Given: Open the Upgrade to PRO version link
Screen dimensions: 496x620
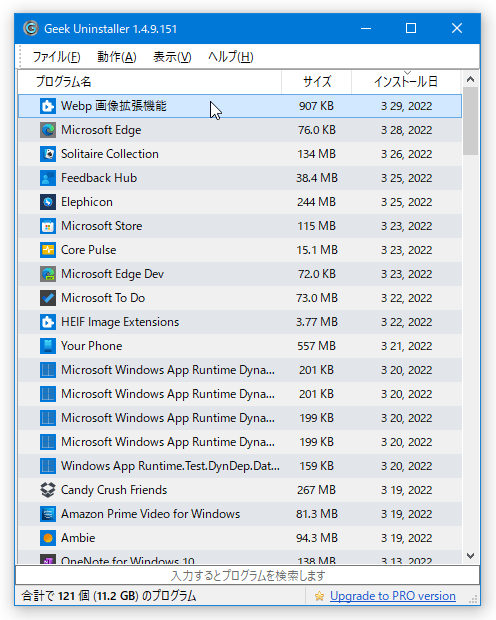Looking at the screenshot, I should [x=393, y=596].
